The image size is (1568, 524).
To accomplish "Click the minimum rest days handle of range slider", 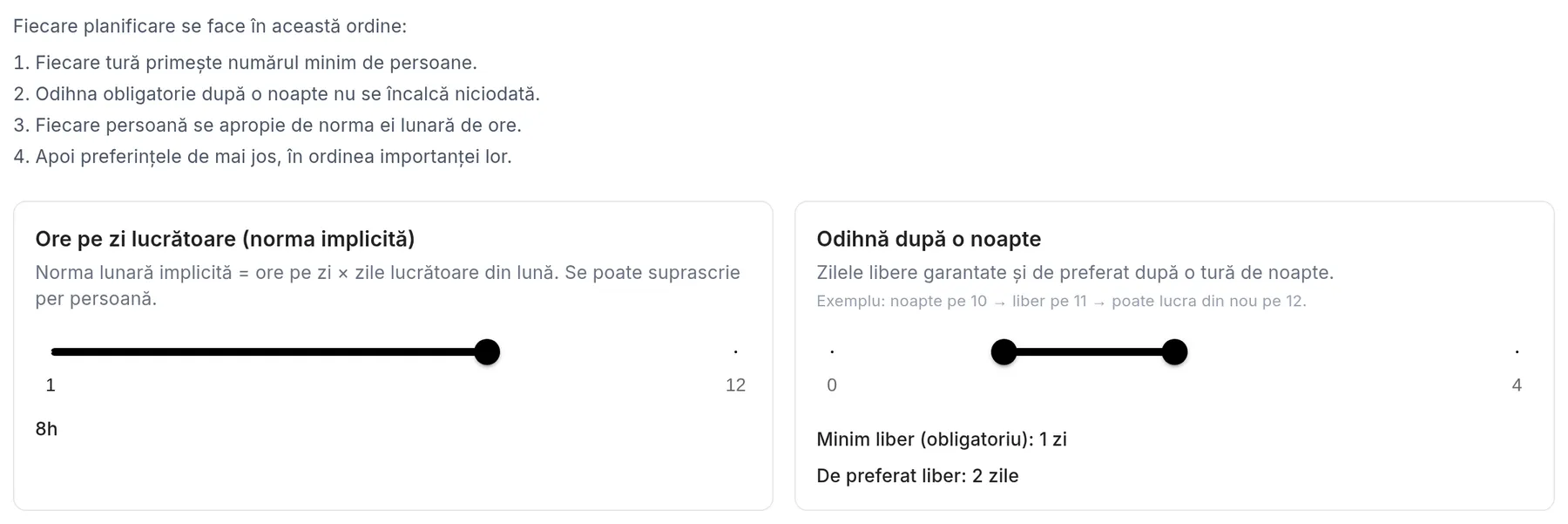I will (1004, 352).
